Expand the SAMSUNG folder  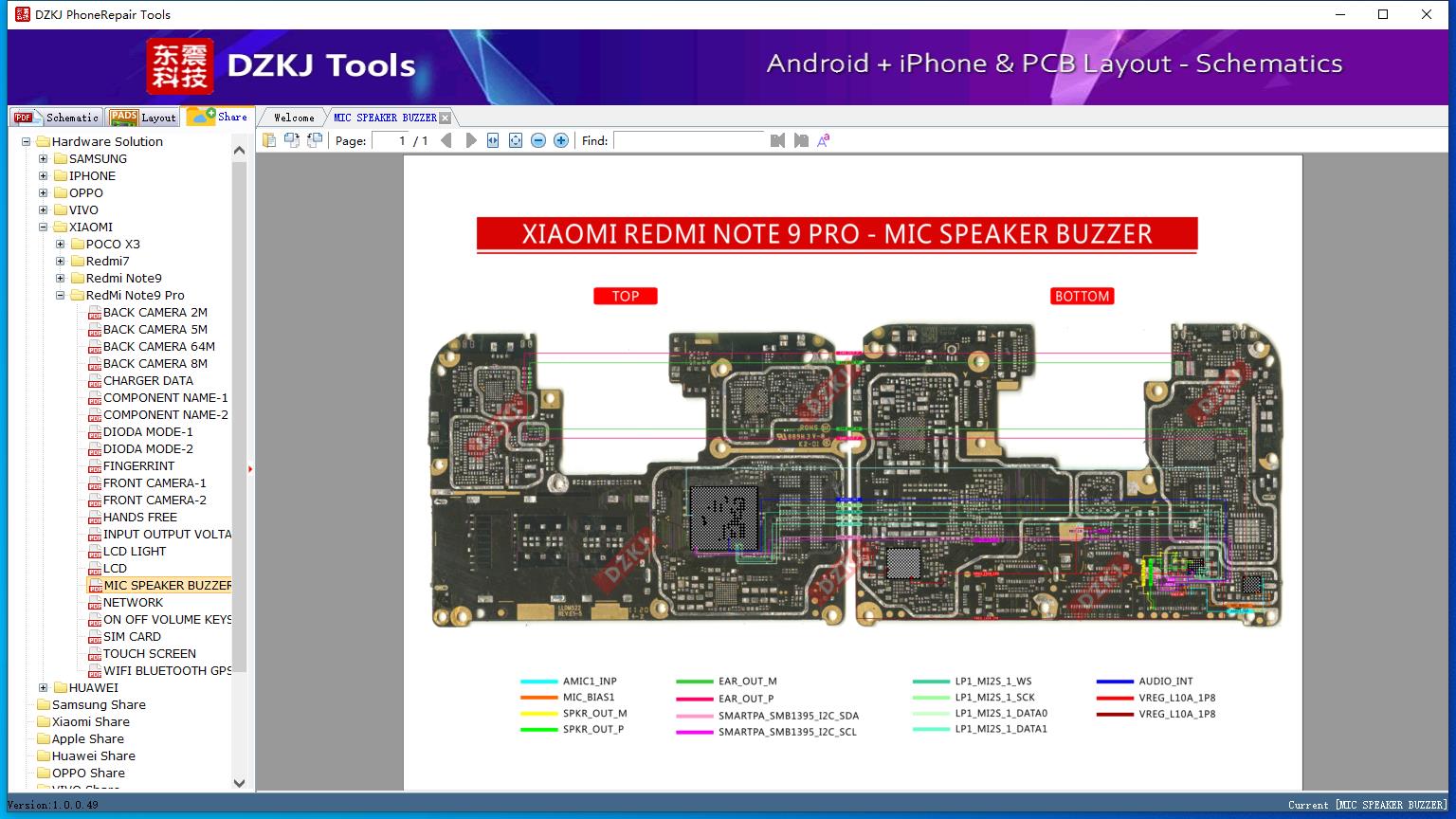coord(43,159)
